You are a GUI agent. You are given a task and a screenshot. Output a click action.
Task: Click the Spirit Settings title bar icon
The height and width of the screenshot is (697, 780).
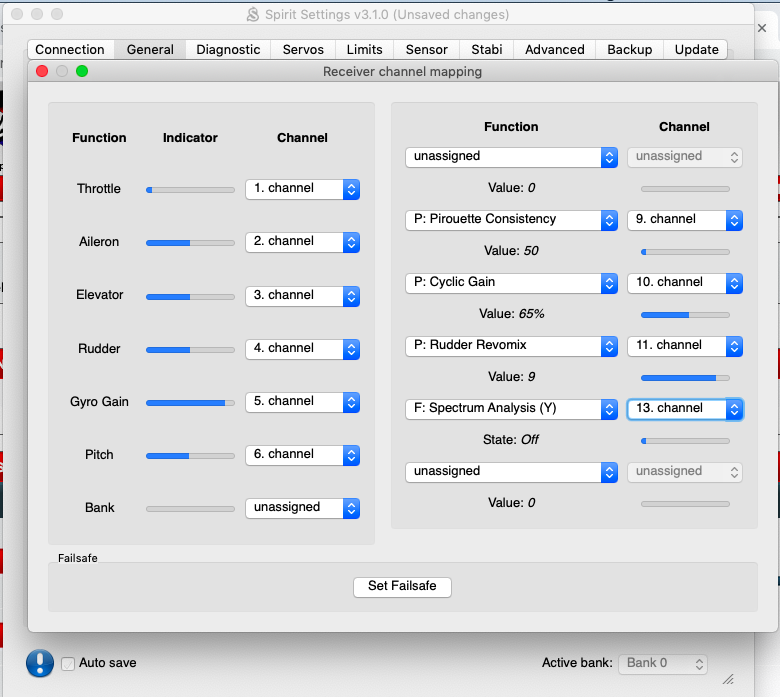coord(253,15)
